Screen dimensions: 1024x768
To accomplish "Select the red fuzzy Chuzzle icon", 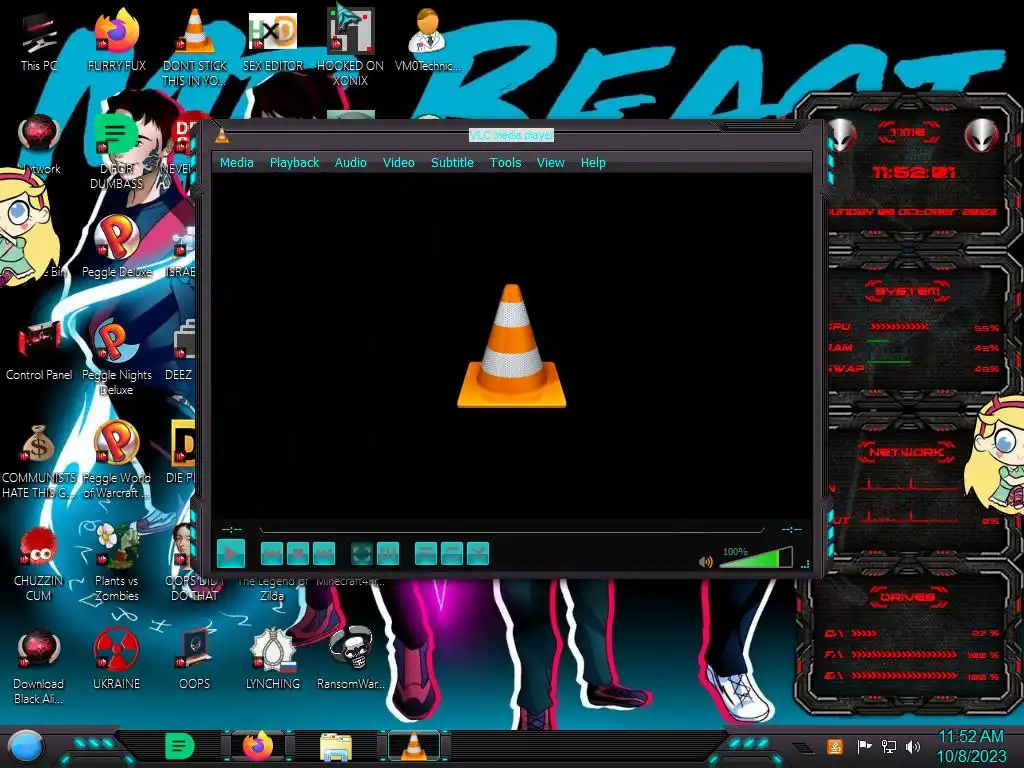I will pos(39,562).
